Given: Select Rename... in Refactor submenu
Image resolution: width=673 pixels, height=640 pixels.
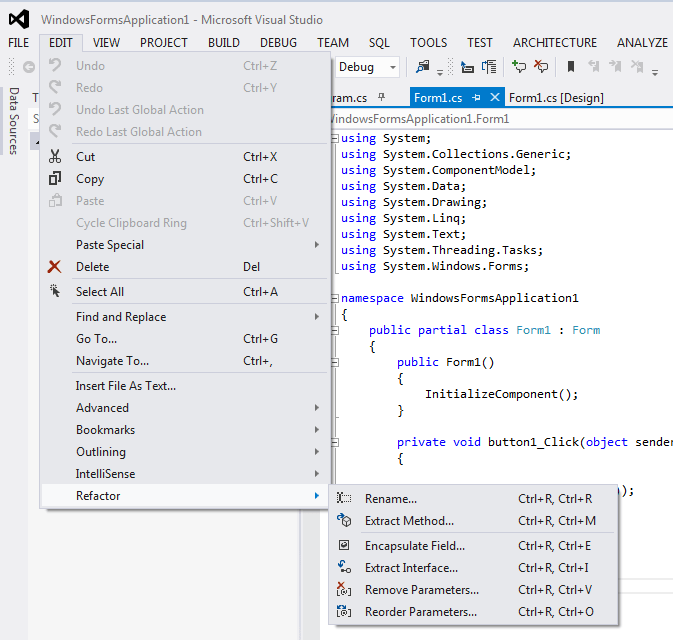Looking at the screenshot, I should pyautogui.click(x=473, y=498).
